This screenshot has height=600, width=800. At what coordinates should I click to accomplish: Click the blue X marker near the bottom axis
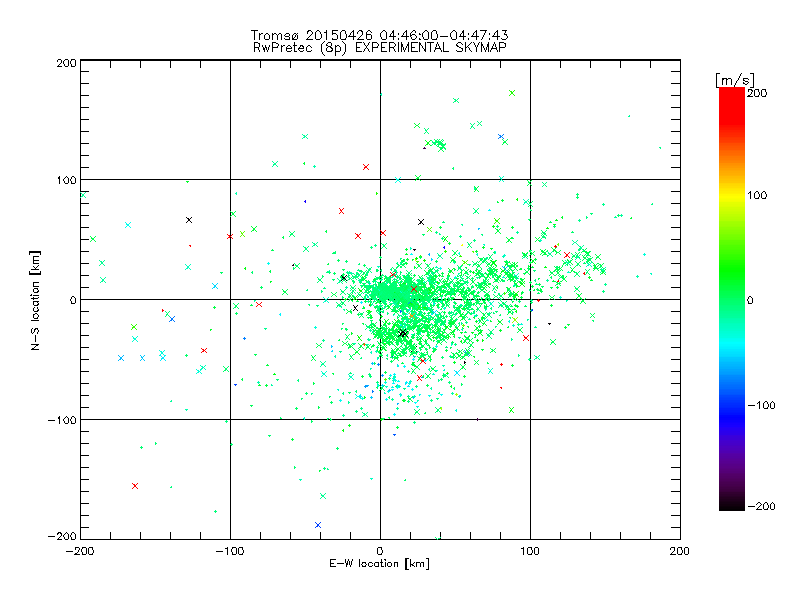318,524
